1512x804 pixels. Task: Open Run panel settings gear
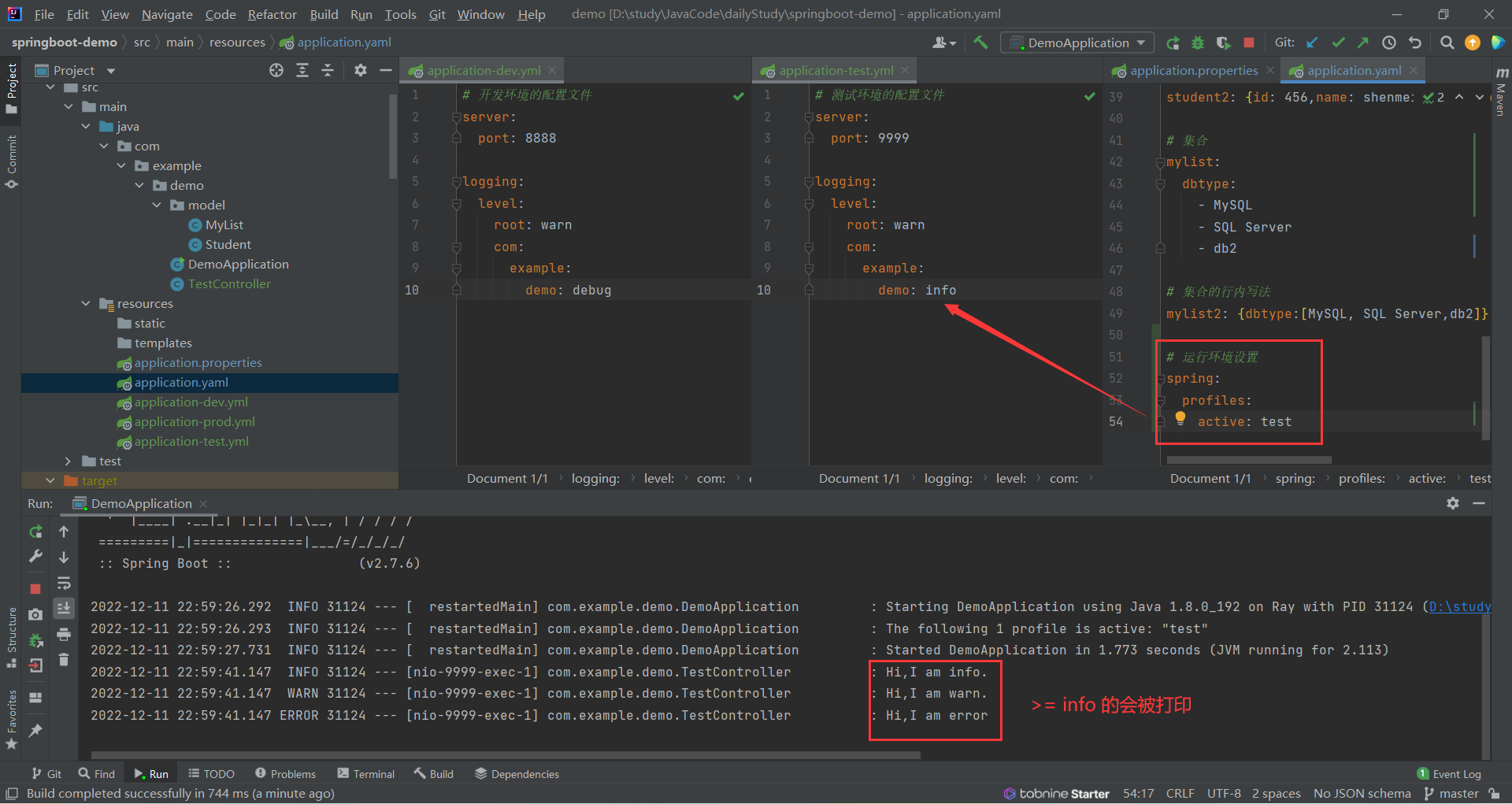tap(1453, 503)
